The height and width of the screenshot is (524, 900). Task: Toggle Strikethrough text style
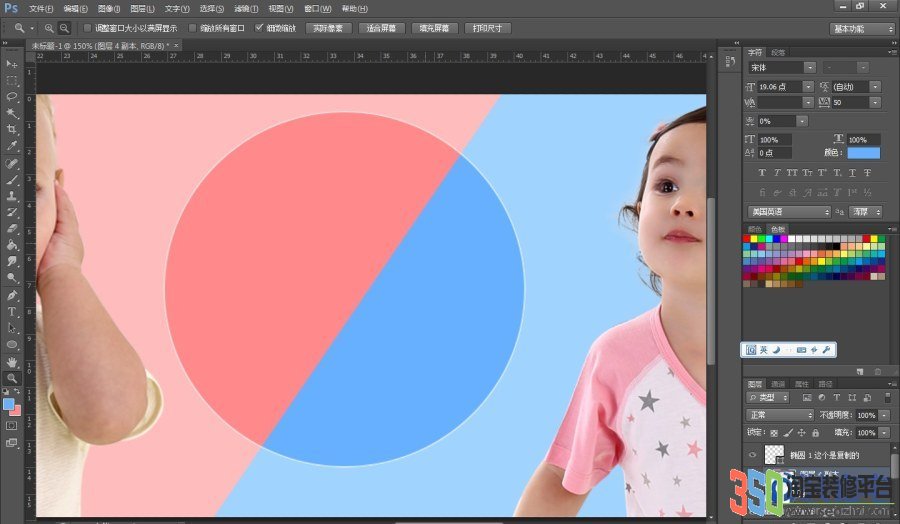click(x=867, y=173)
